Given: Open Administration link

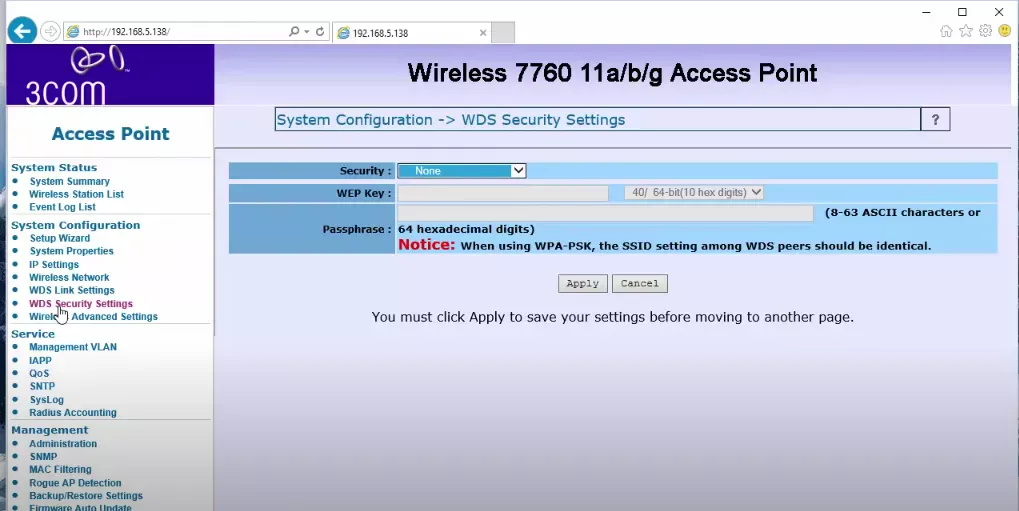Looking at the screenshot, I should click(x=63, y=444).
